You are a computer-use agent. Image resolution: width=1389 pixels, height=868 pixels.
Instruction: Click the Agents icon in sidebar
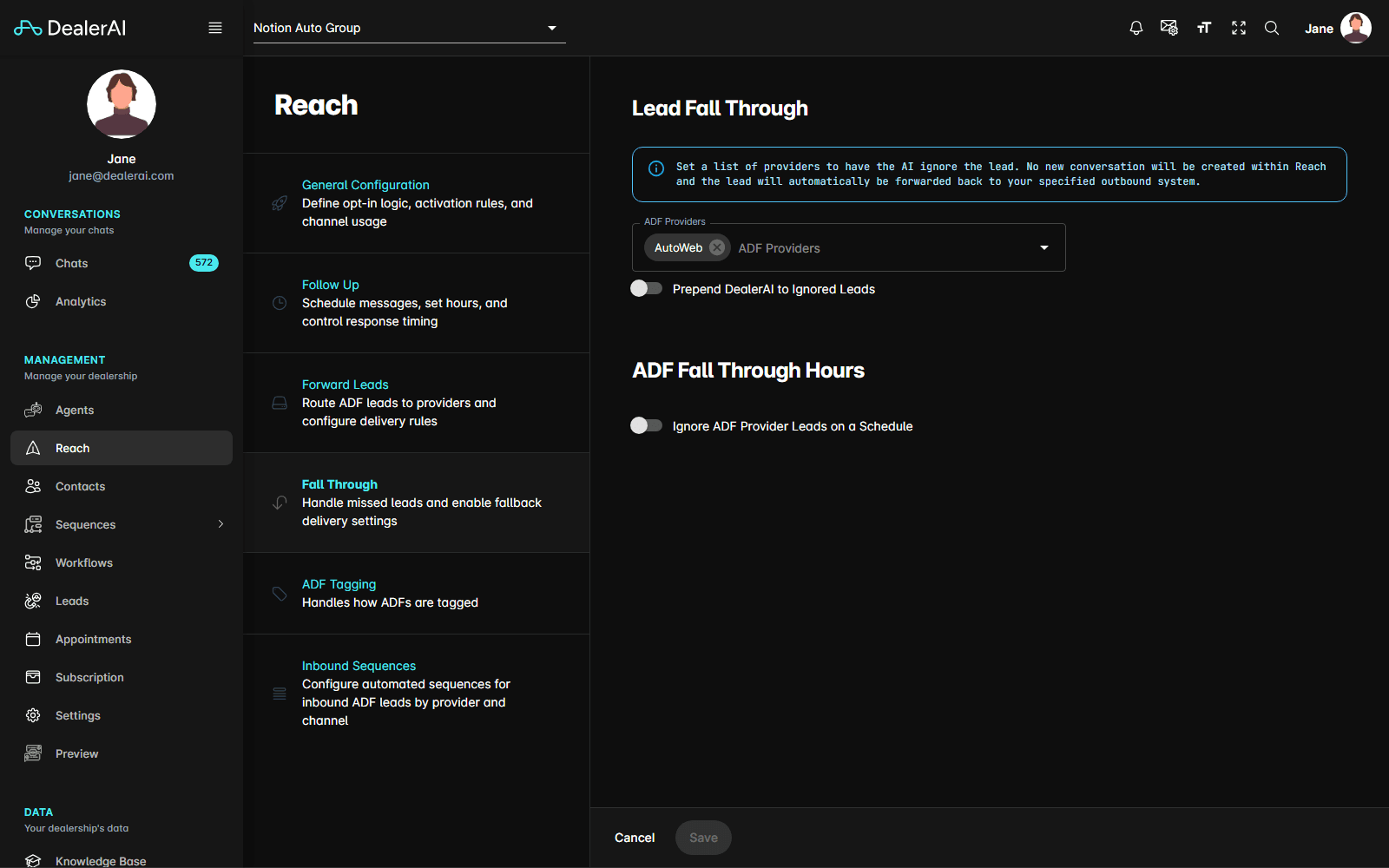pos(33,410)
